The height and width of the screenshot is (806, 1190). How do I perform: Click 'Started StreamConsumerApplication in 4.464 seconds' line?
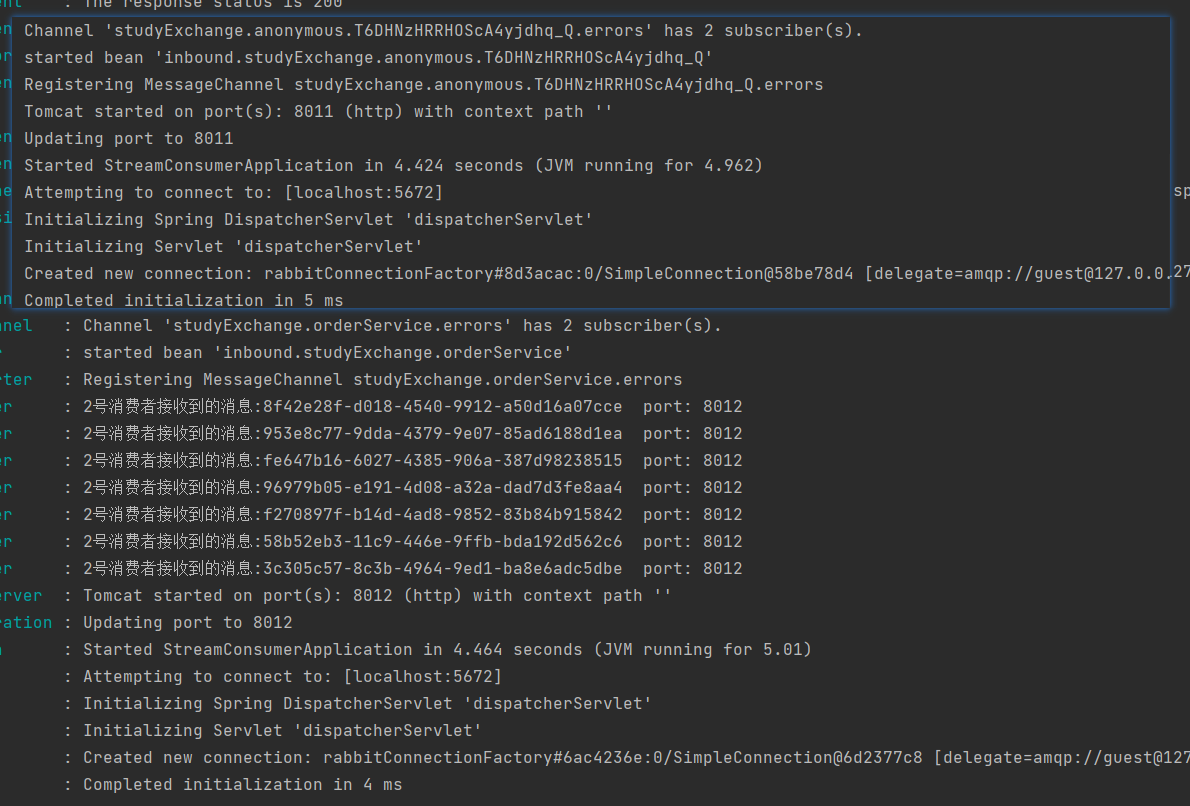pyautogui.click(x=447, y=650)
